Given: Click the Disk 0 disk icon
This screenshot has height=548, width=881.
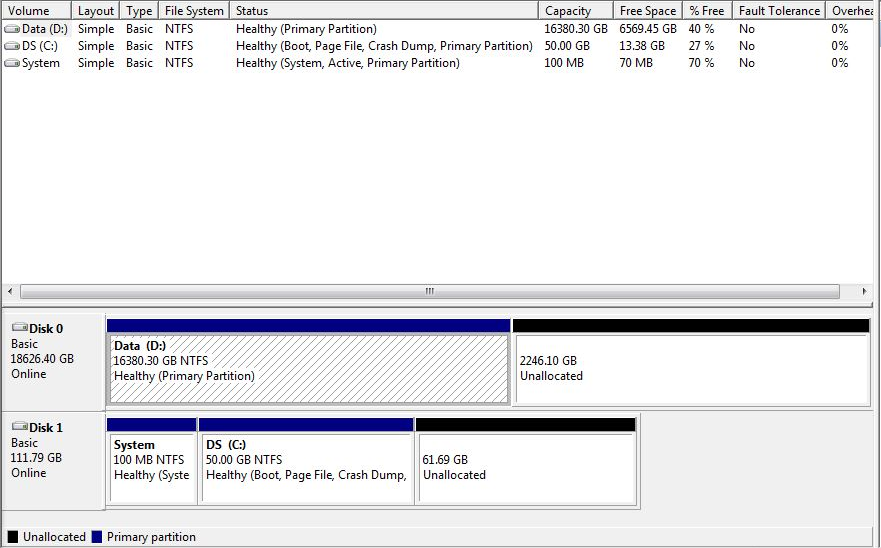Looking at the screenshot, I should [19, 328].
